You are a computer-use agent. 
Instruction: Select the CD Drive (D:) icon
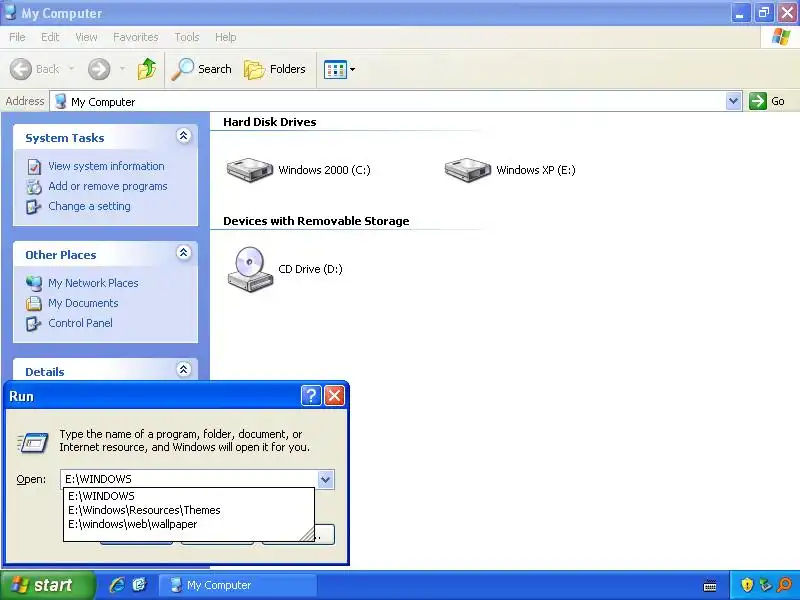[x=250, y=269]
